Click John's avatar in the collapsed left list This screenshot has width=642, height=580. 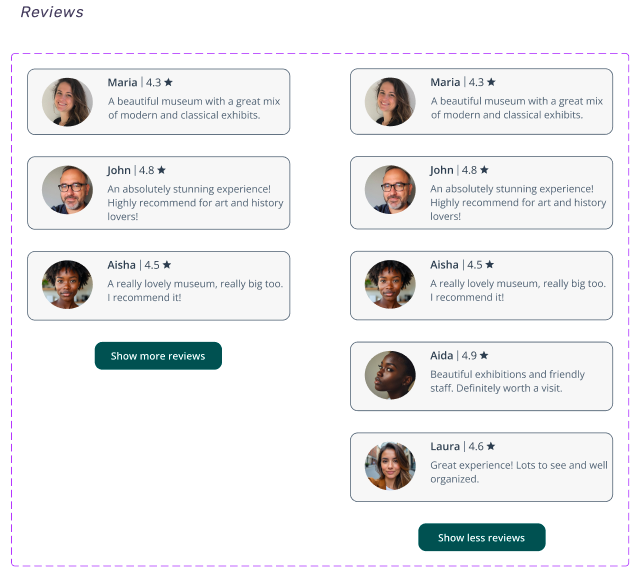click(67, 189)
